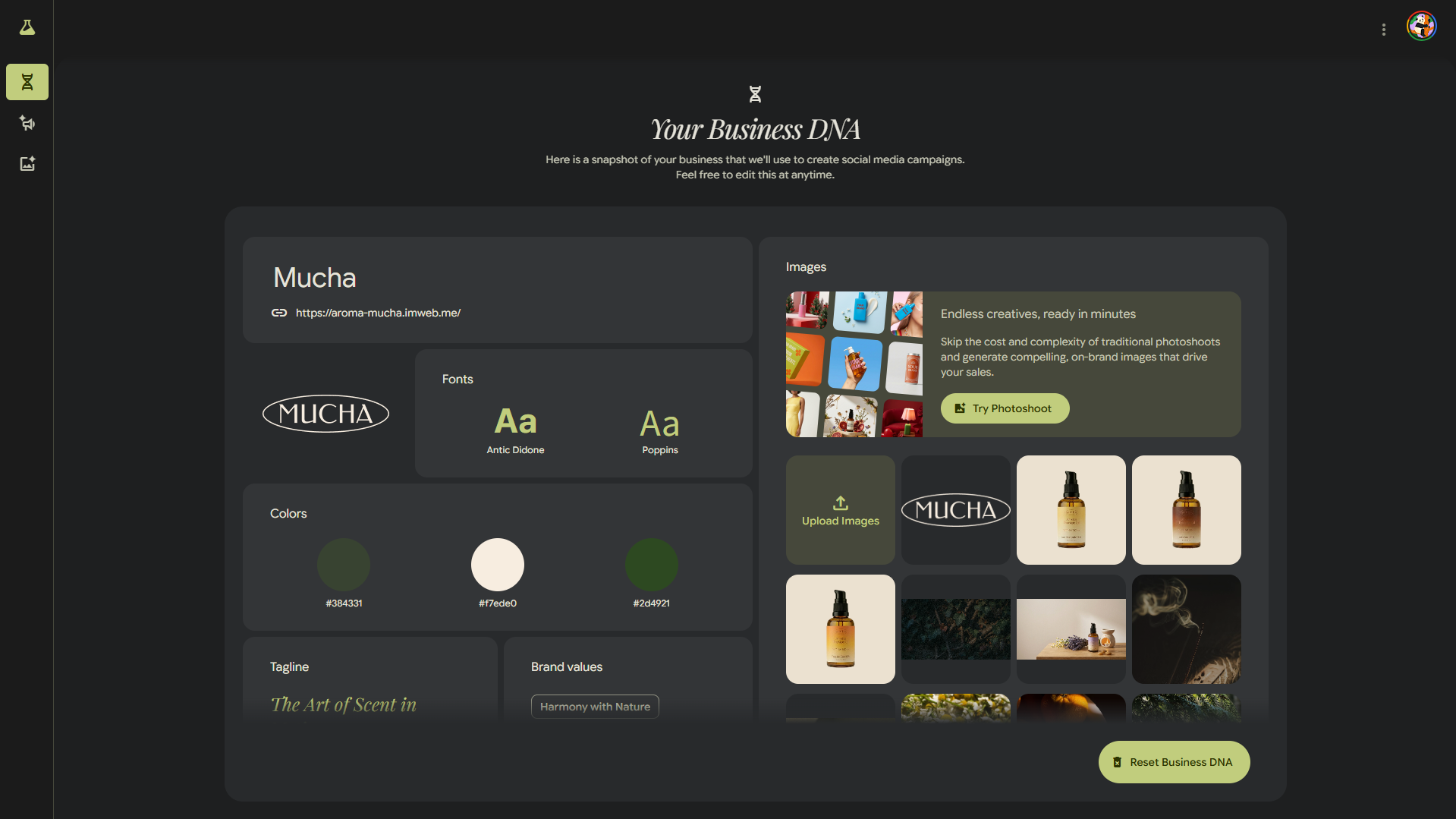Open the incense smoke thumbnail
This screenshot has height=819, width=1456.
click(1187, 629)
